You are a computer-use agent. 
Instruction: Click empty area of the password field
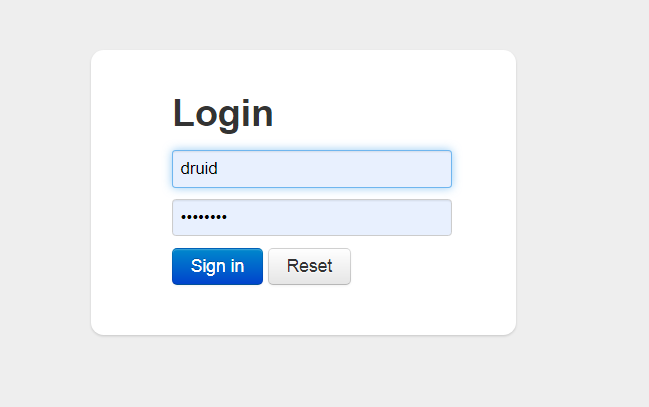(360, 218)
